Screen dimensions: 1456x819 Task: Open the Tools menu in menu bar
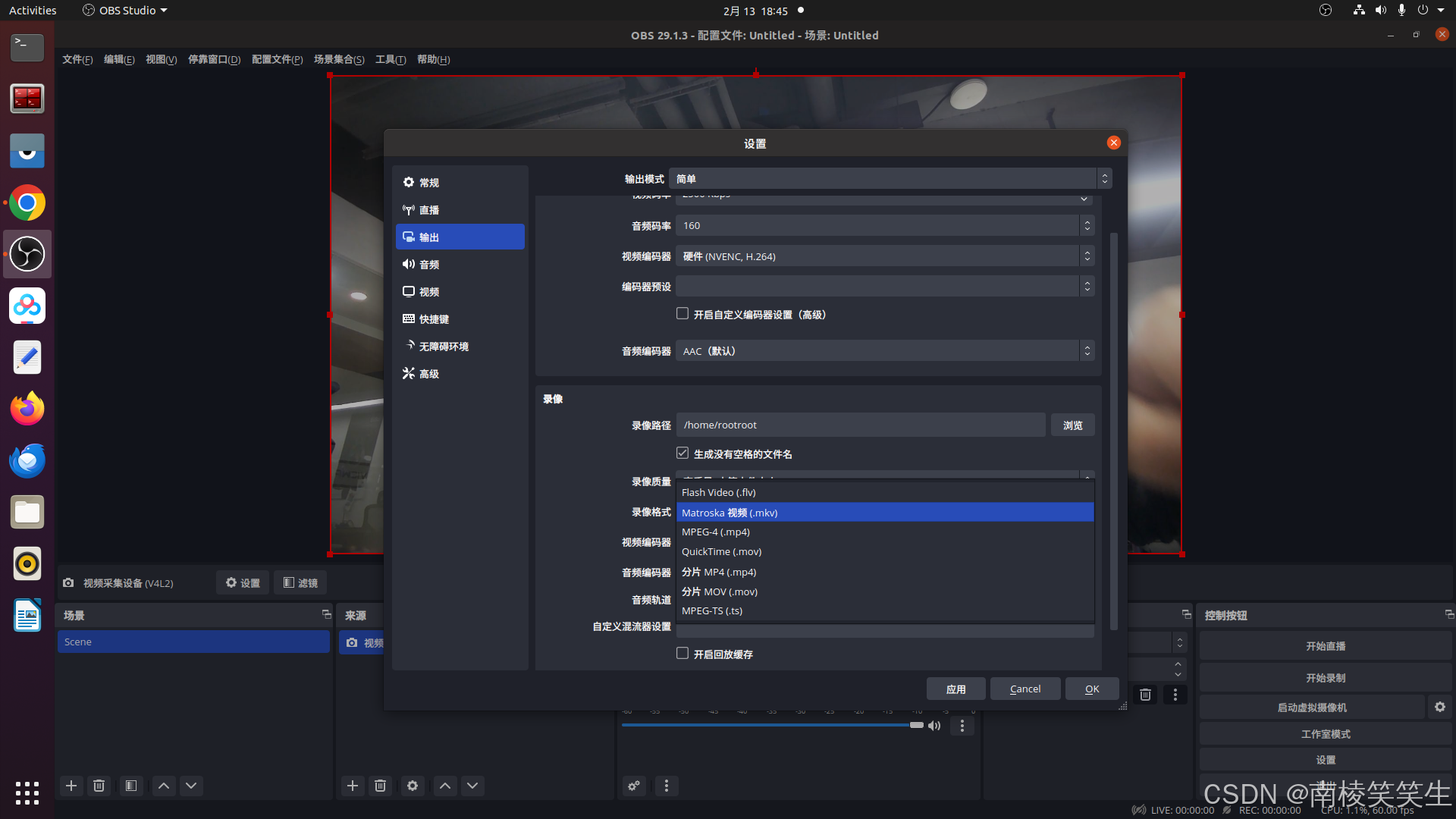[x=390, y=60]
